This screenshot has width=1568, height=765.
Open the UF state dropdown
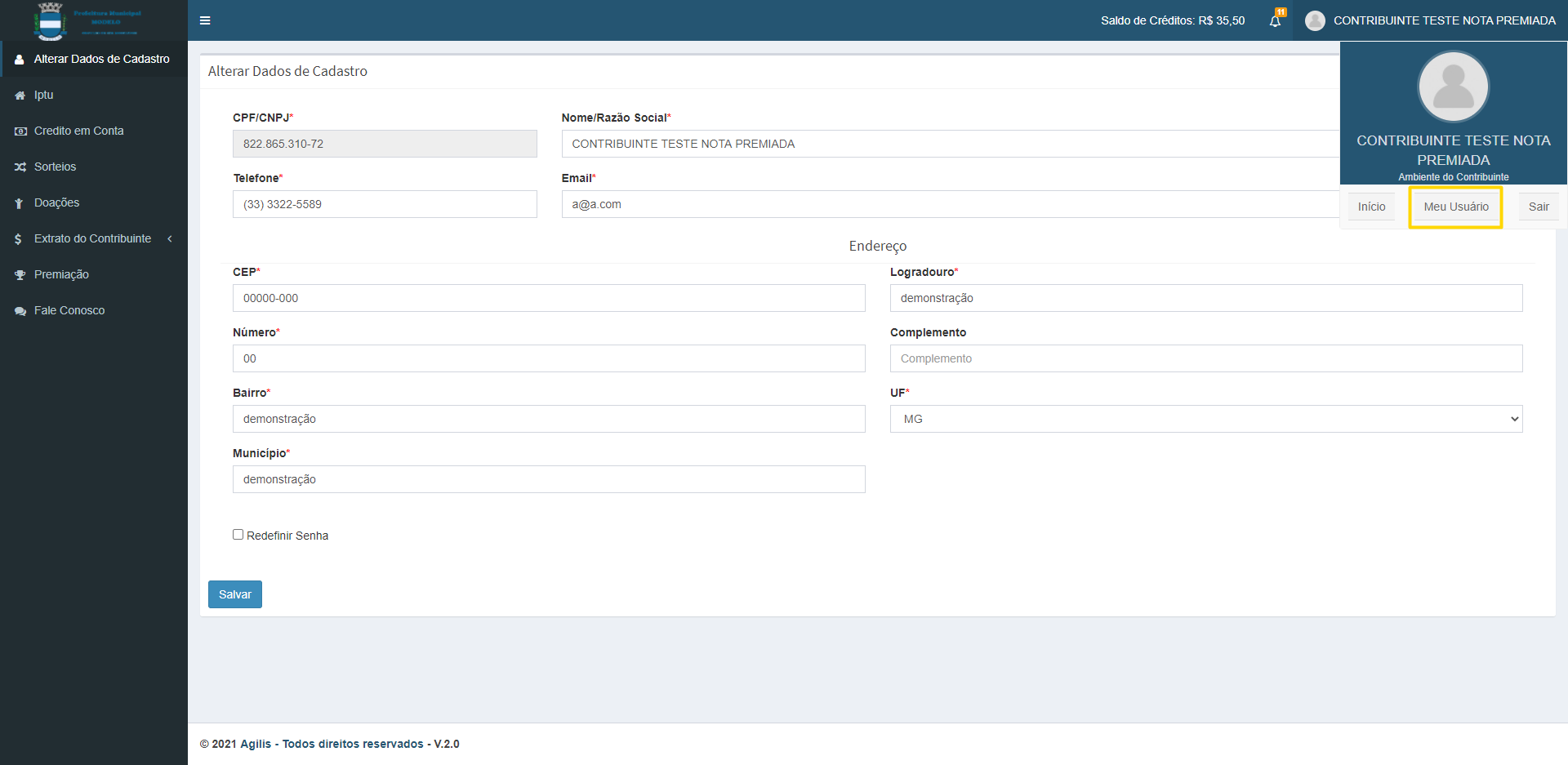coord(1205,419)
